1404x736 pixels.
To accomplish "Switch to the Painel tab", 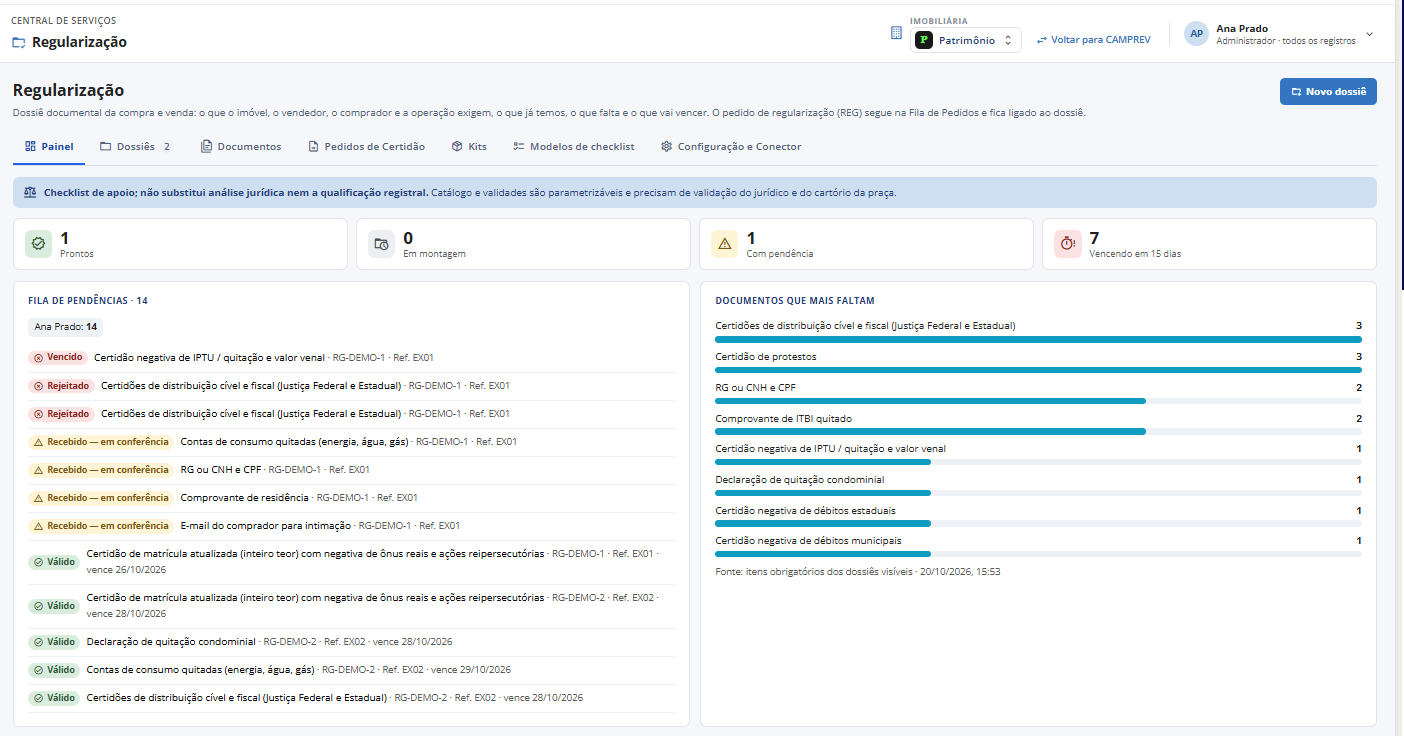I will [49, 147].
